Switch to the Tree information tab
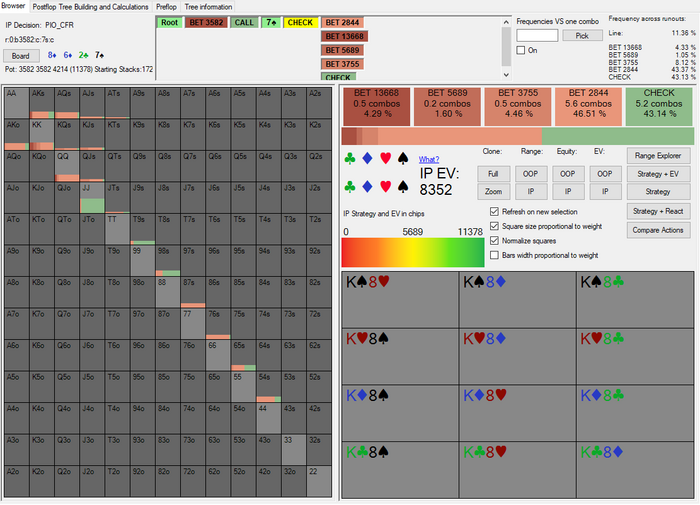The image size is (700, 505). tap(208, 7)
